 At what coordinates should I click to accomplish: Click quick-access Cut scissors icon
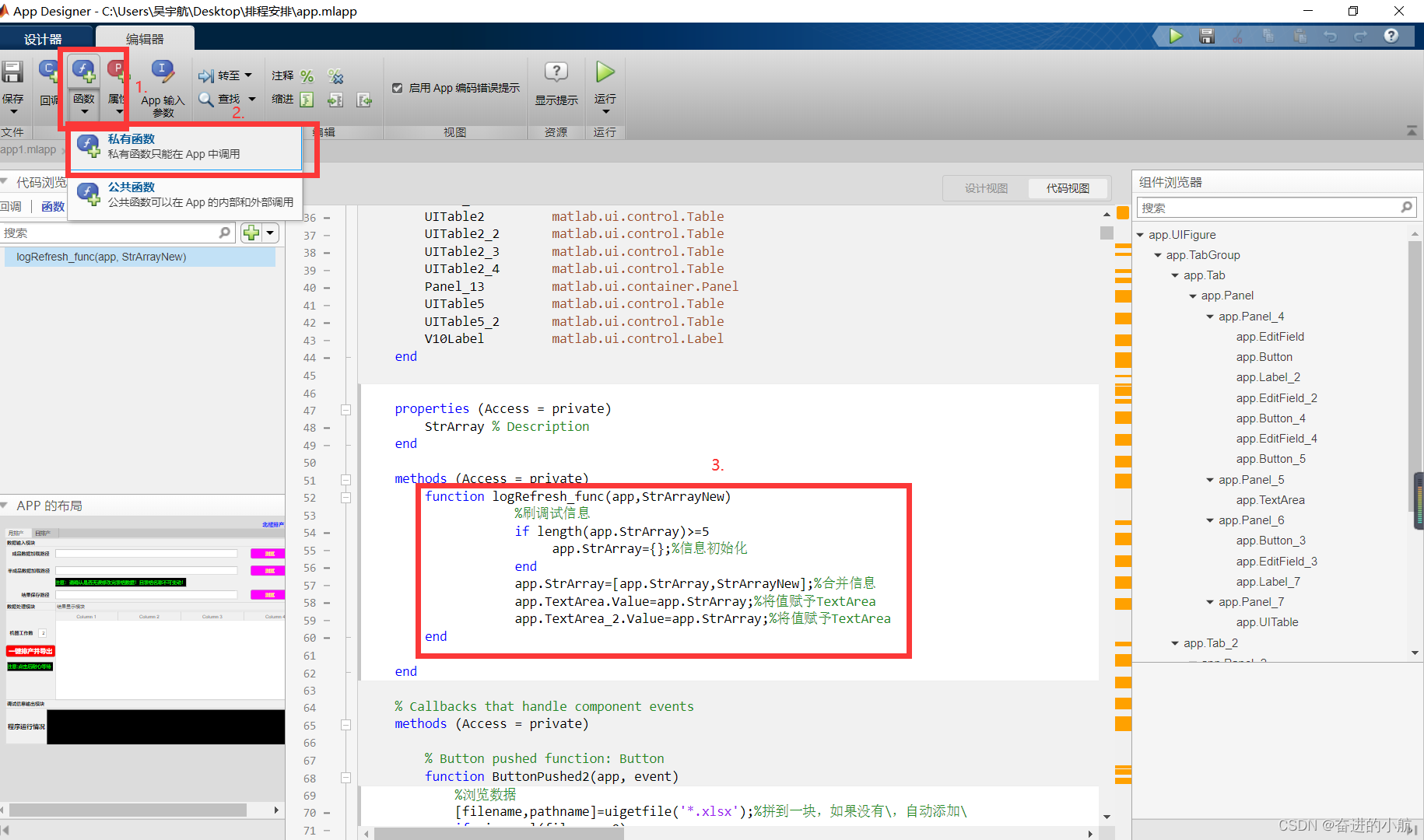click(x=1237, y=36)
